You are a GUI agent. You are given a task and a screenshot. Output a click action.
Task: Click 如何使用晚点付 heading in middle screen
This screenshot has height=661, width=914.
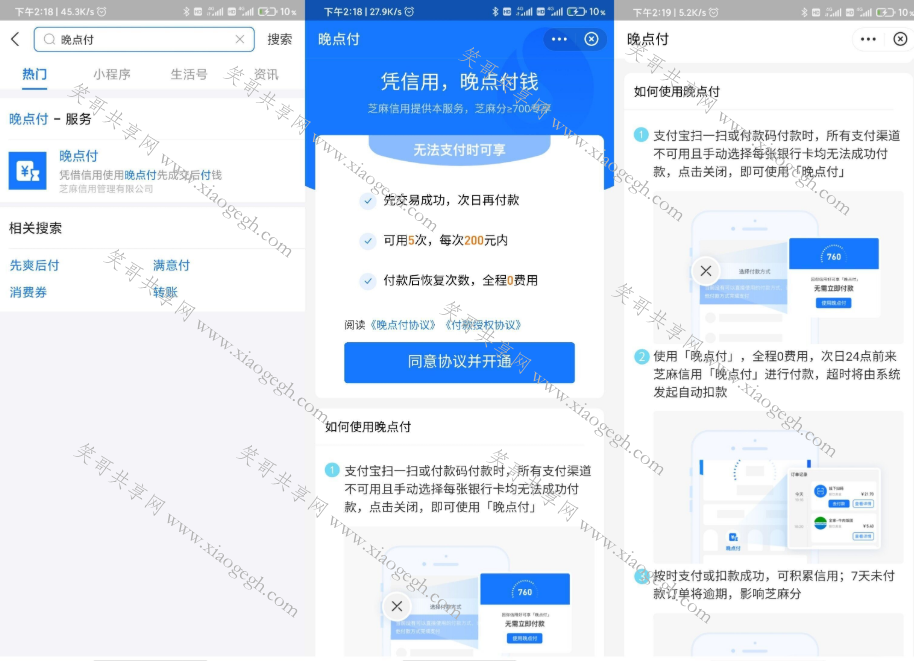click(x=368, y=427)
